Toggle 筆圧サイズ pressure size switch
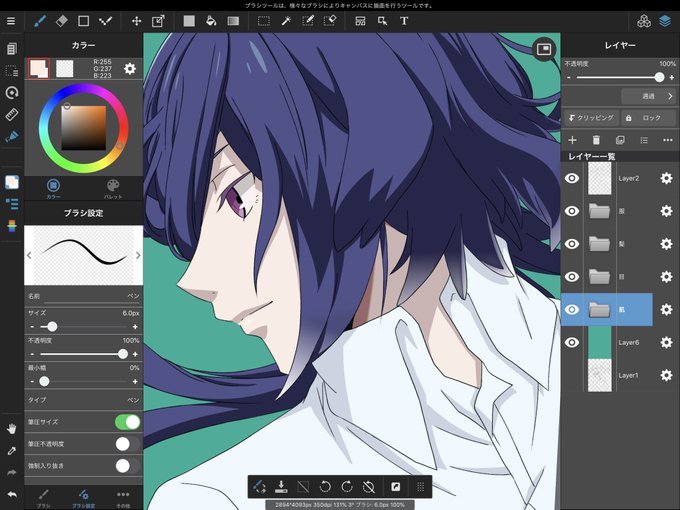The image size is (680, 510). [x=128, y=422]
